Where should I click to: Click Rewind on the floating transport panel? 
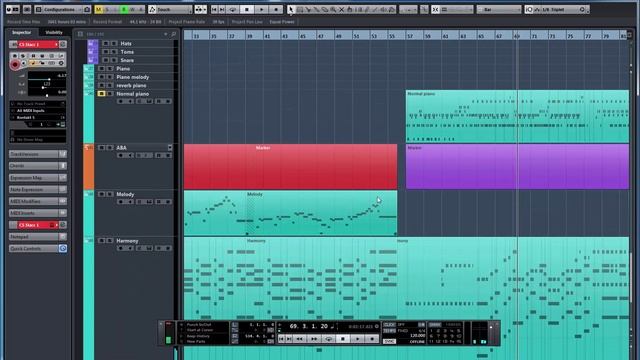point(299,339)
